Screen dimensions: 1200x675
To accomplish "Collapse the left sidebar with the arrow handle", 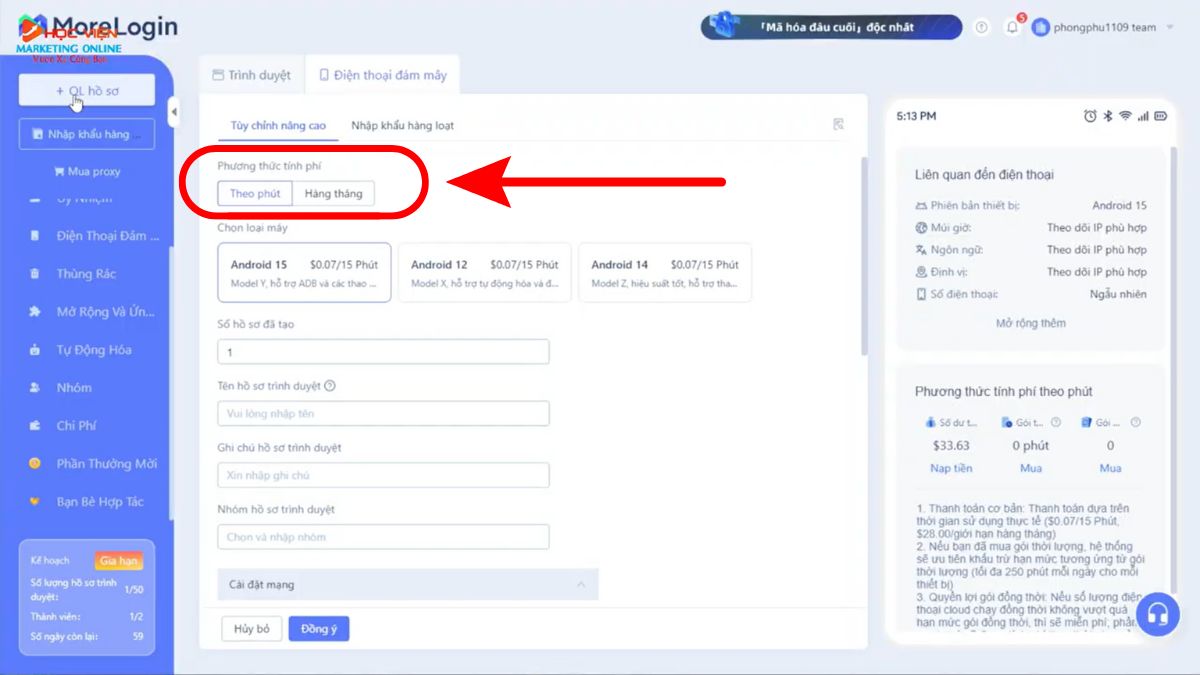I will tap(174, 110).
